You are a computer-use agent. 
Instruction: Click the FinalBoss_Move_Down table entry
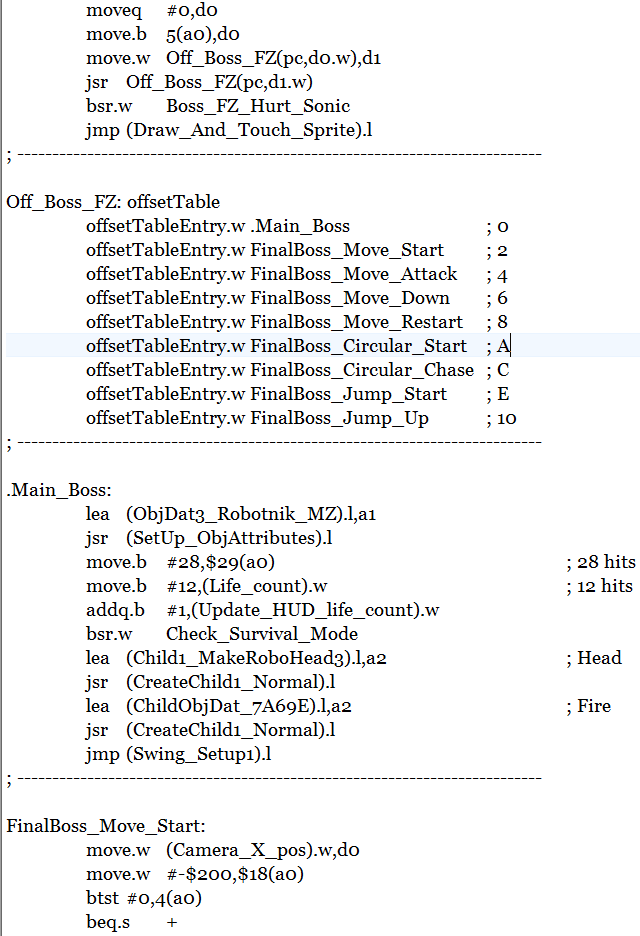click(349, 298)
